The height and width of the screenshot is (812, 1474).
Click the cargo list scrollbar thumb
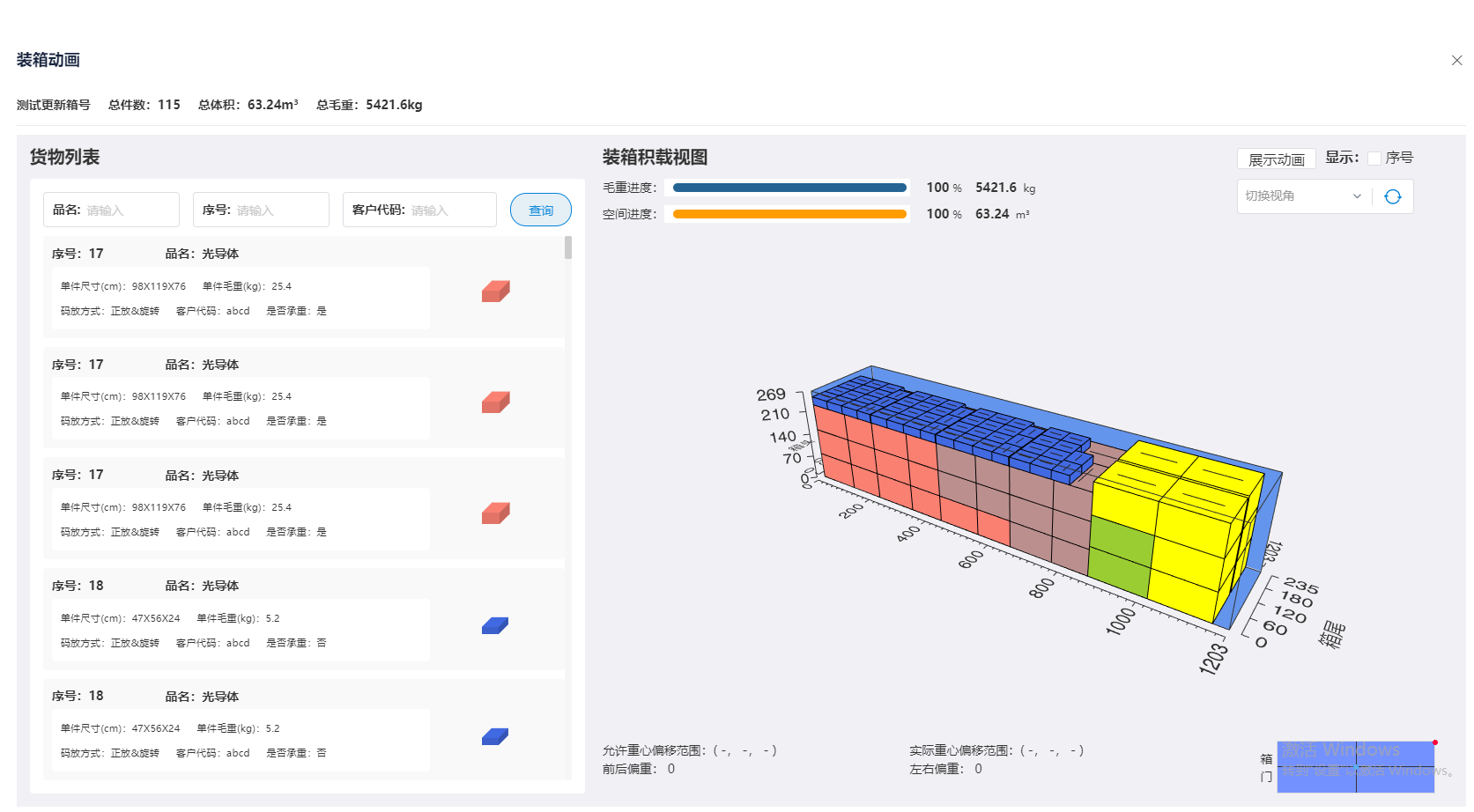point(568,247)
